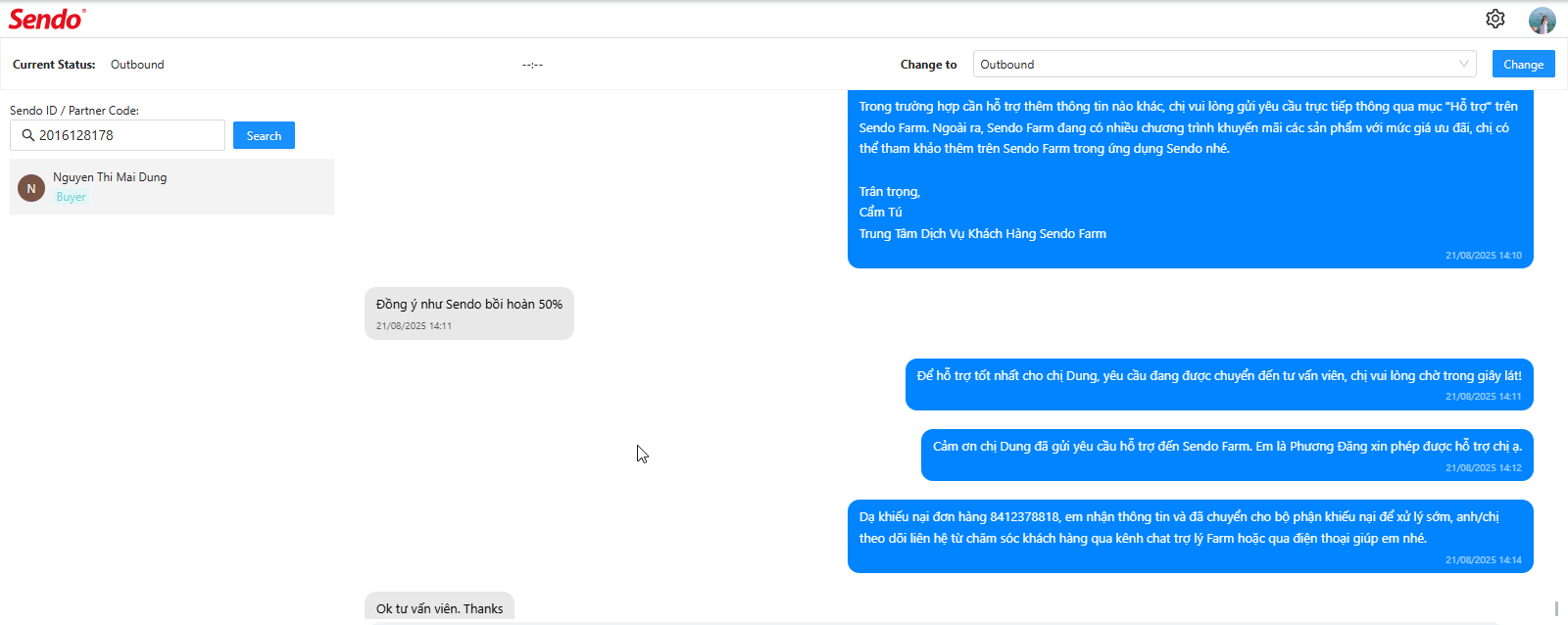The height and width of the screenshot is (625, 1568).
Task: Open the user profile avatar
Action: pyautogui.click(x=1543, y=20)
